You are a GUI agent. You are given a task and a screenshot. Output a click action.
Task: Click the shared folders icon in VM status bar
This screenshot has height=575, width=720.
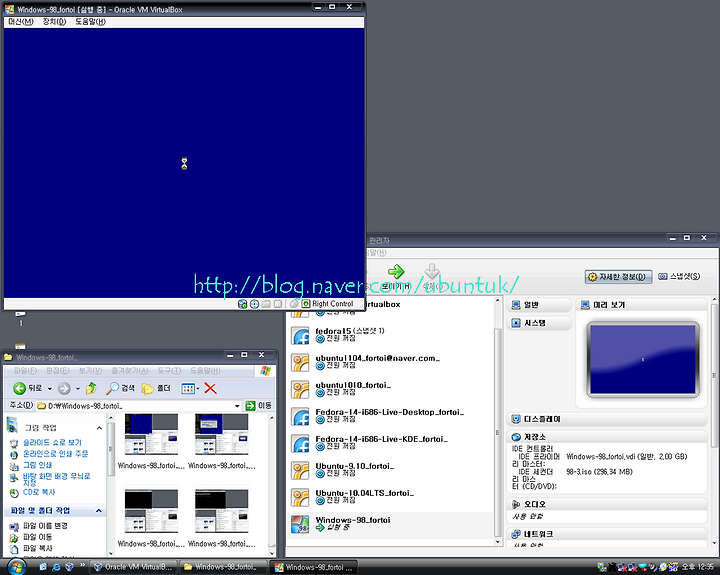pos(266,304)
